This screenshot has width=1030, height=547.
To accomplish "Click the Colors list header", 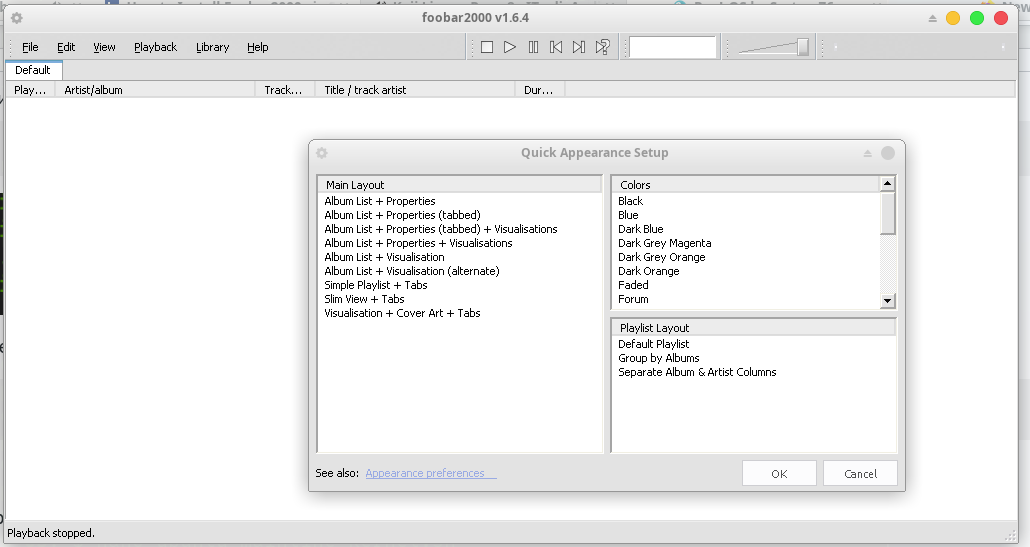I will point(746,185).
